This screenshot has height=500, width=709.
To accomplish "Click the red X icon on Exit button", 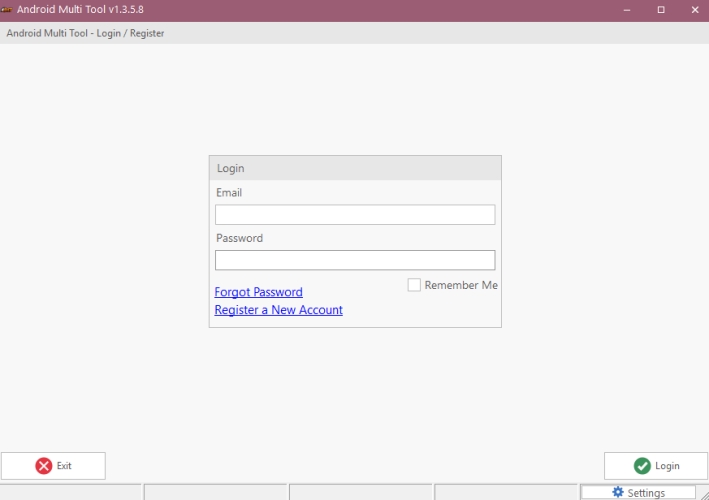I will coord(44,466).
